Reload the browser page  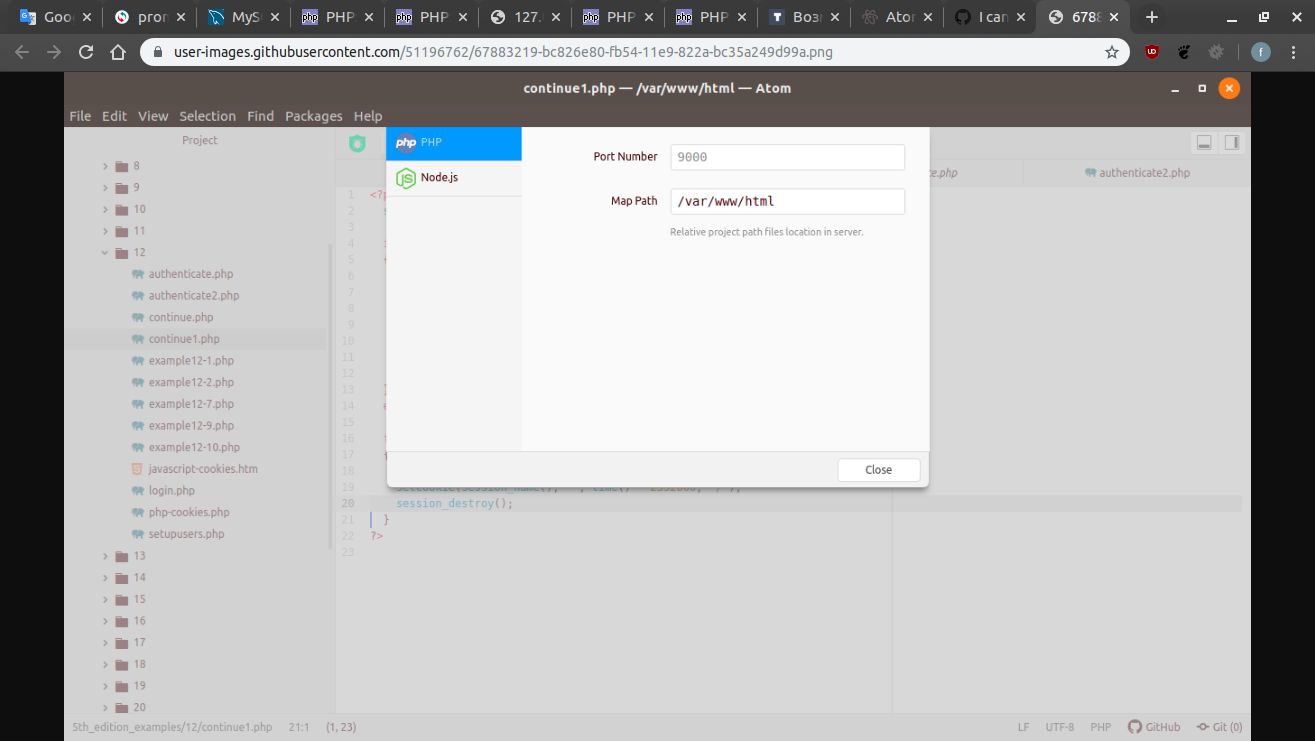(x=86, y=52)
